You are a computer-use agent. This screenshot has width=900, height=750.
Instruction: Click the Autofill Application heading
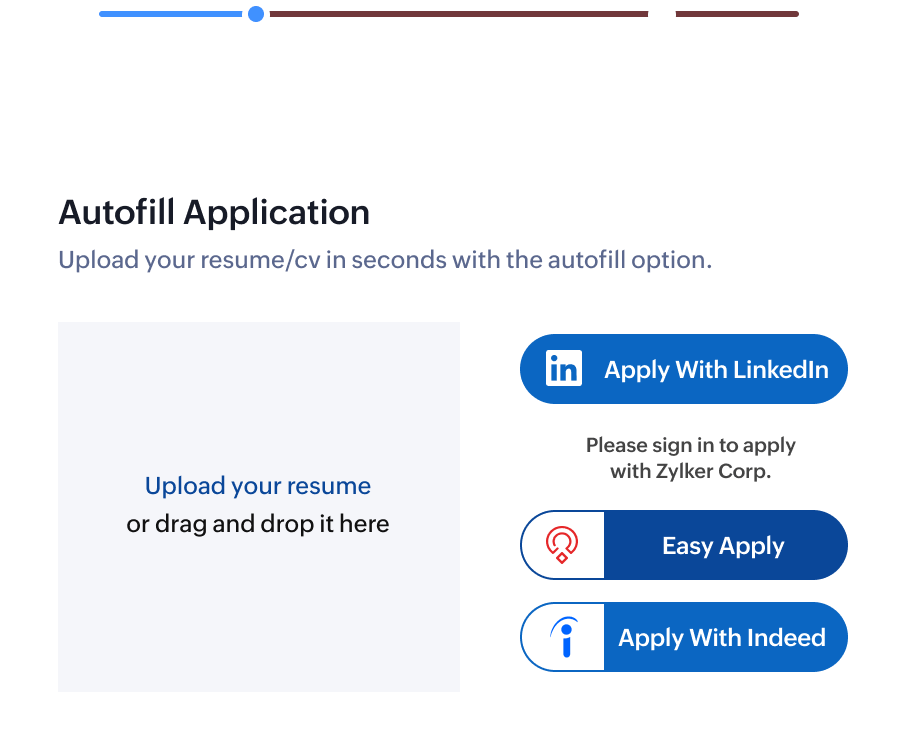click(x=214, y=212)
